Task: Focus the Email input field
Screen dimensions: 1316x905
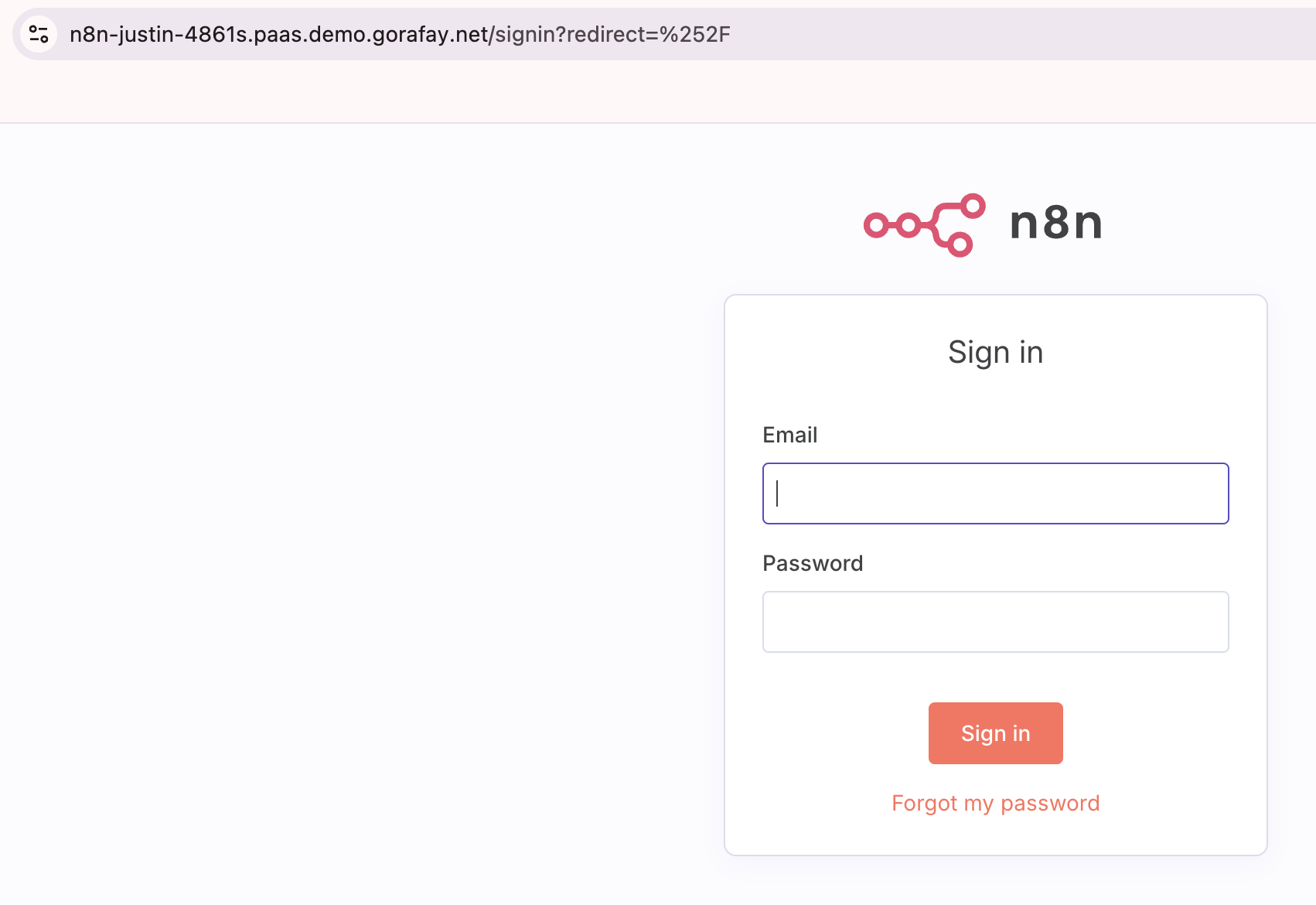Action: pos(995,493)
